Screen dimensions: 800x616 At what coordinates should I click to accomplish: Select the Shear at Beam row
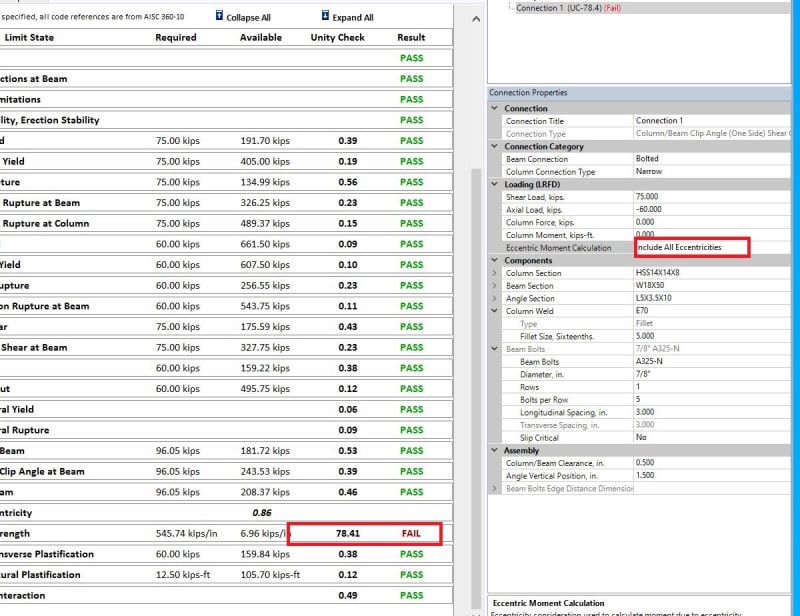pyautogui.click(x=226, y=348)
